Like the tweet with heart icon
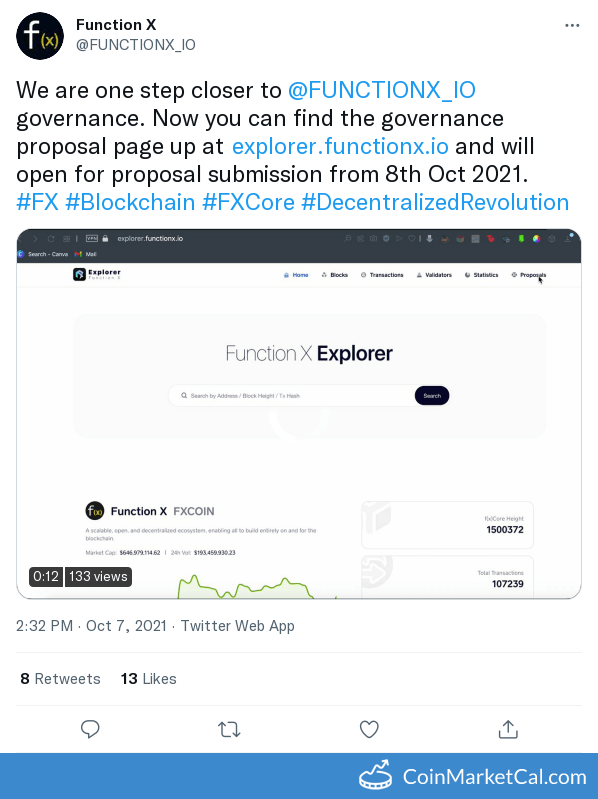This screenshot has width=598, height=799. point(369,729)
